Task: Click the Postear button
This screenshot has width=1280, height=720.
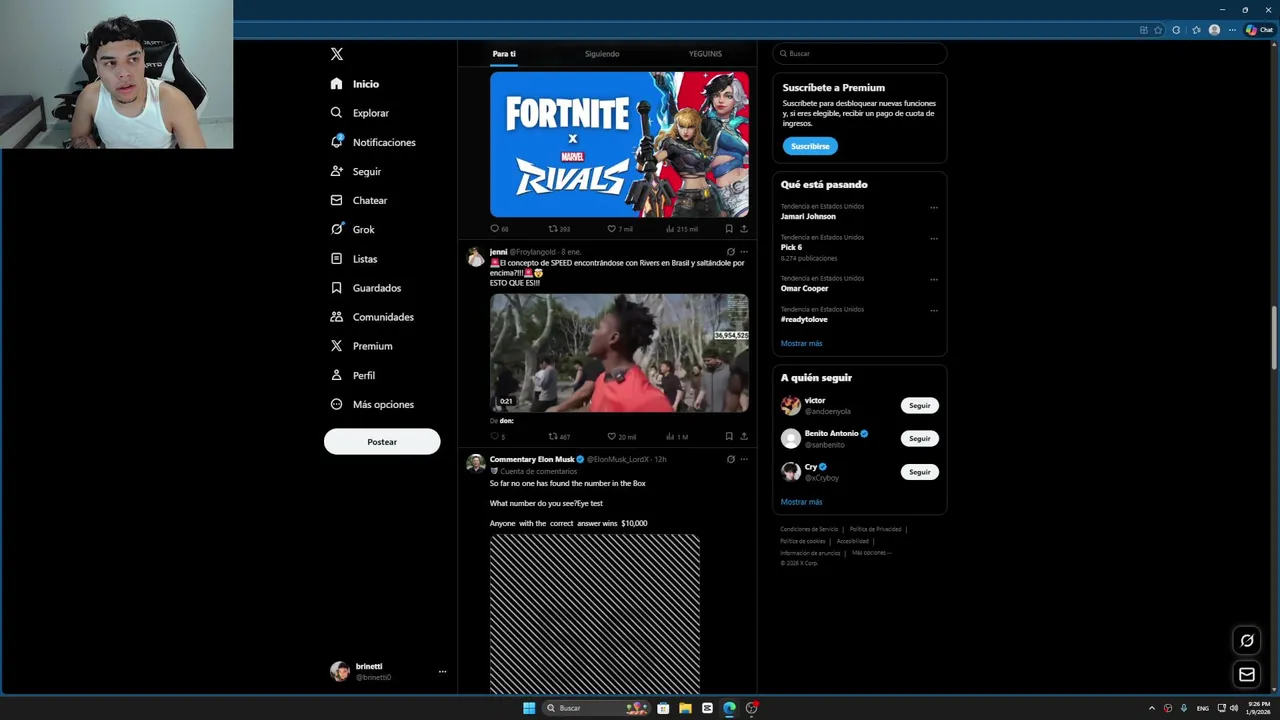Action: pyautogui.click(x=382, y=442)
